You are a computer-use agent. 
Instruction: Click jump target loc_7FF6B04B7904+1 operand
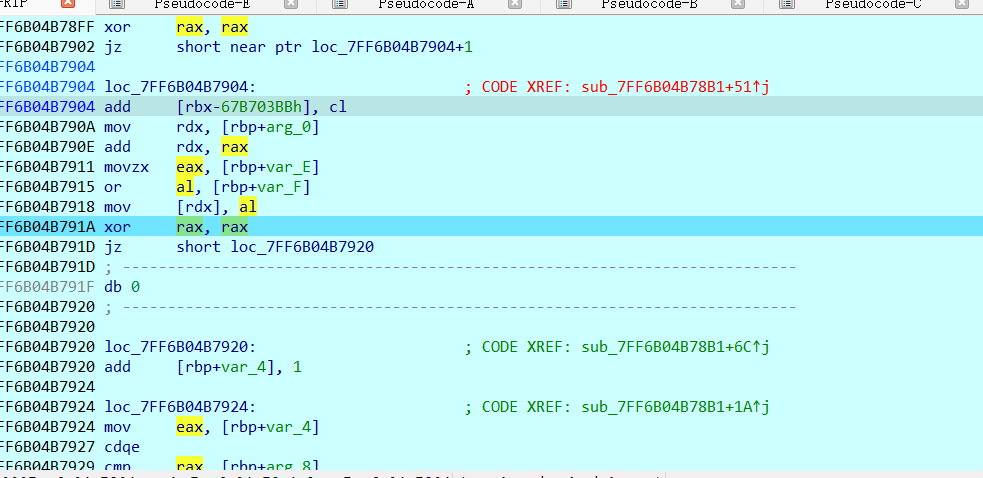tap(392, 47)
